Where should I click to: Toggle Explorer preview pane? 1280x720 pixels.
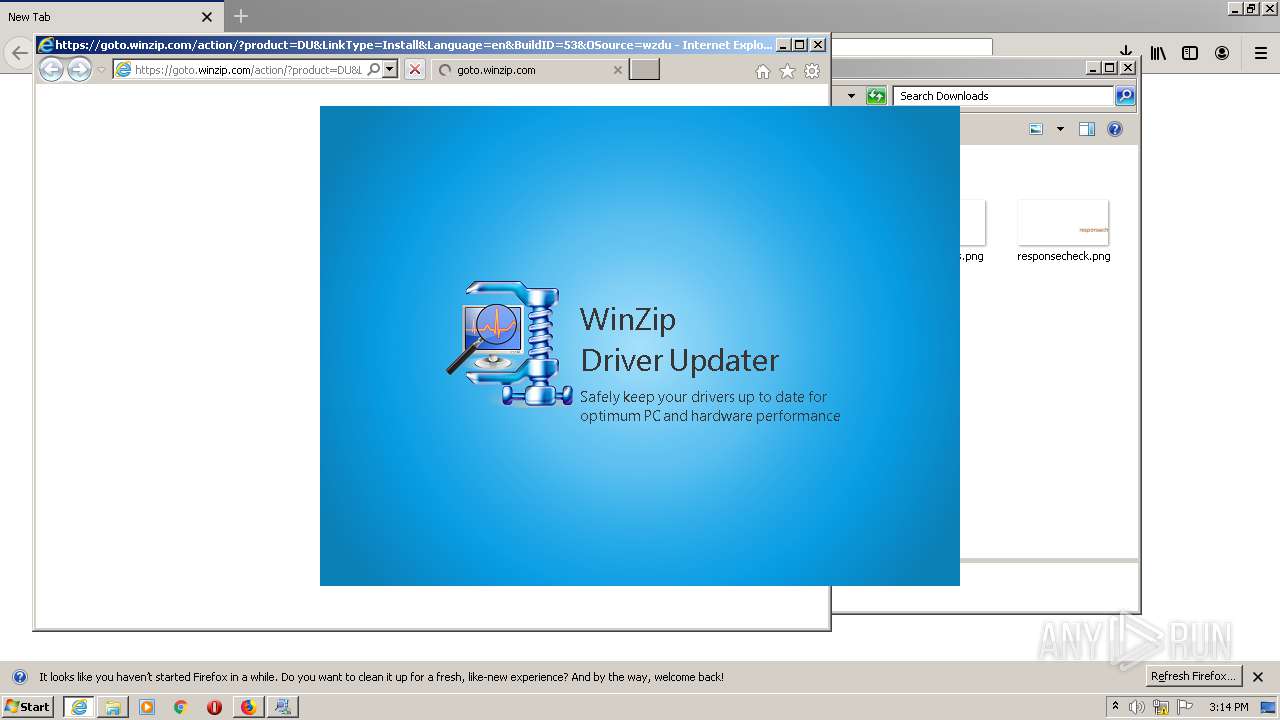[x=1087, y=129]
